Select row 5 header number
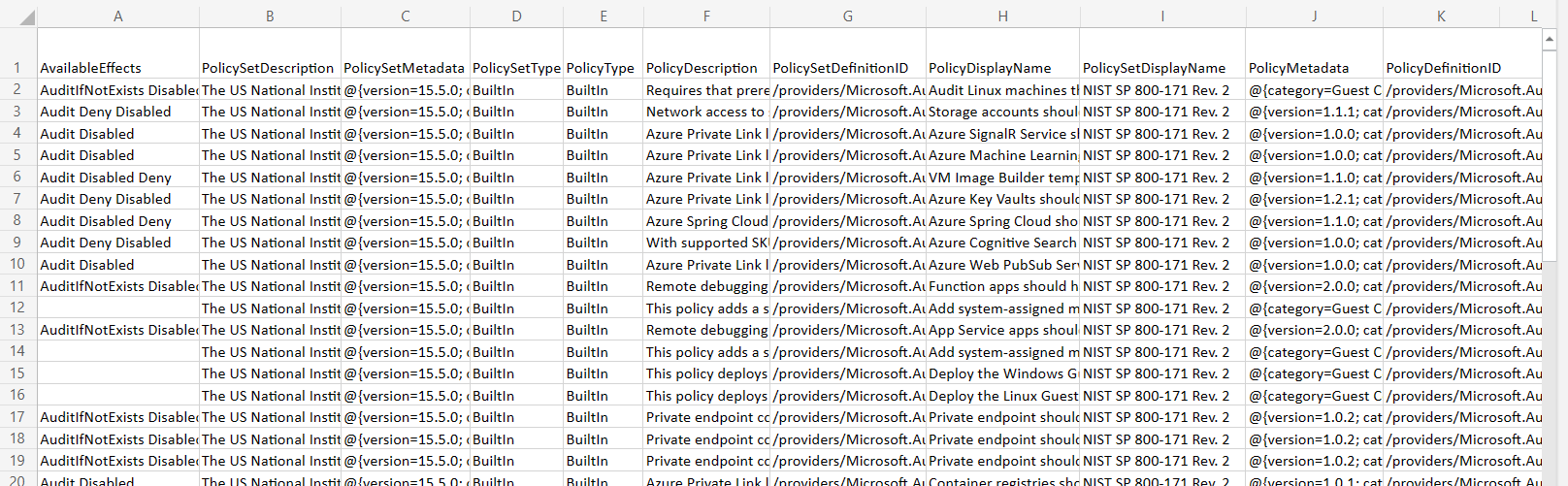The height and width of the screenshot is (486, 1568). point(17,155)
